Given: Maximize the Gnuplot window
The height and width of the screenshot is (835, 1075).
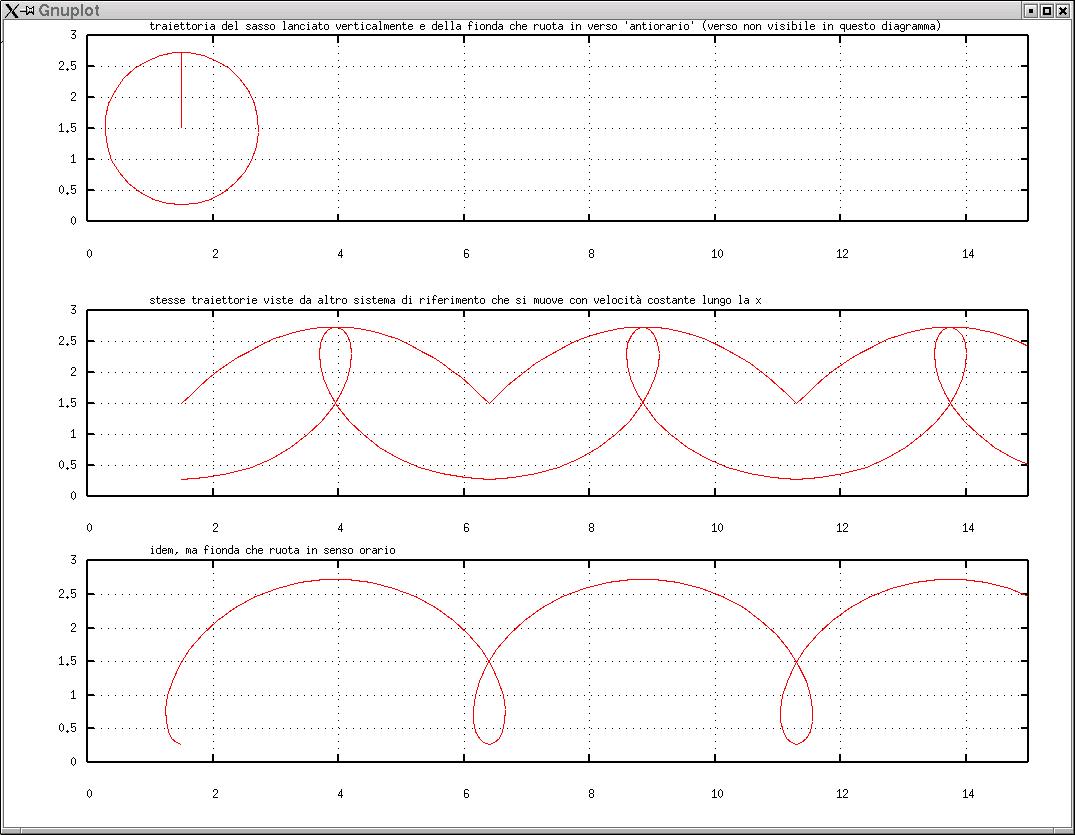Looking at the screenshot, I should 1047,10.
